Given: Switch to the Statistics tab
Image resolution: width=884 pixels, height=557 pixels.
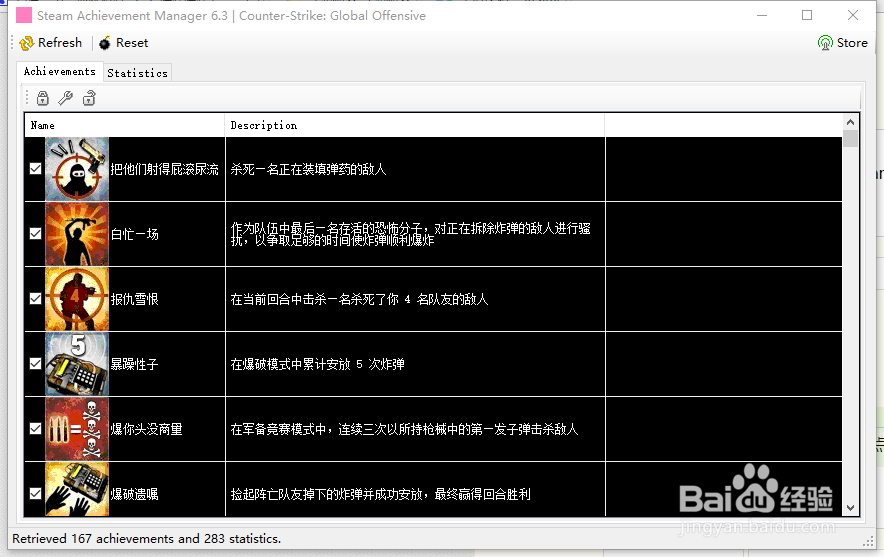Looking at the screenshot, I should pyautogui.click(x=138, y=73).
